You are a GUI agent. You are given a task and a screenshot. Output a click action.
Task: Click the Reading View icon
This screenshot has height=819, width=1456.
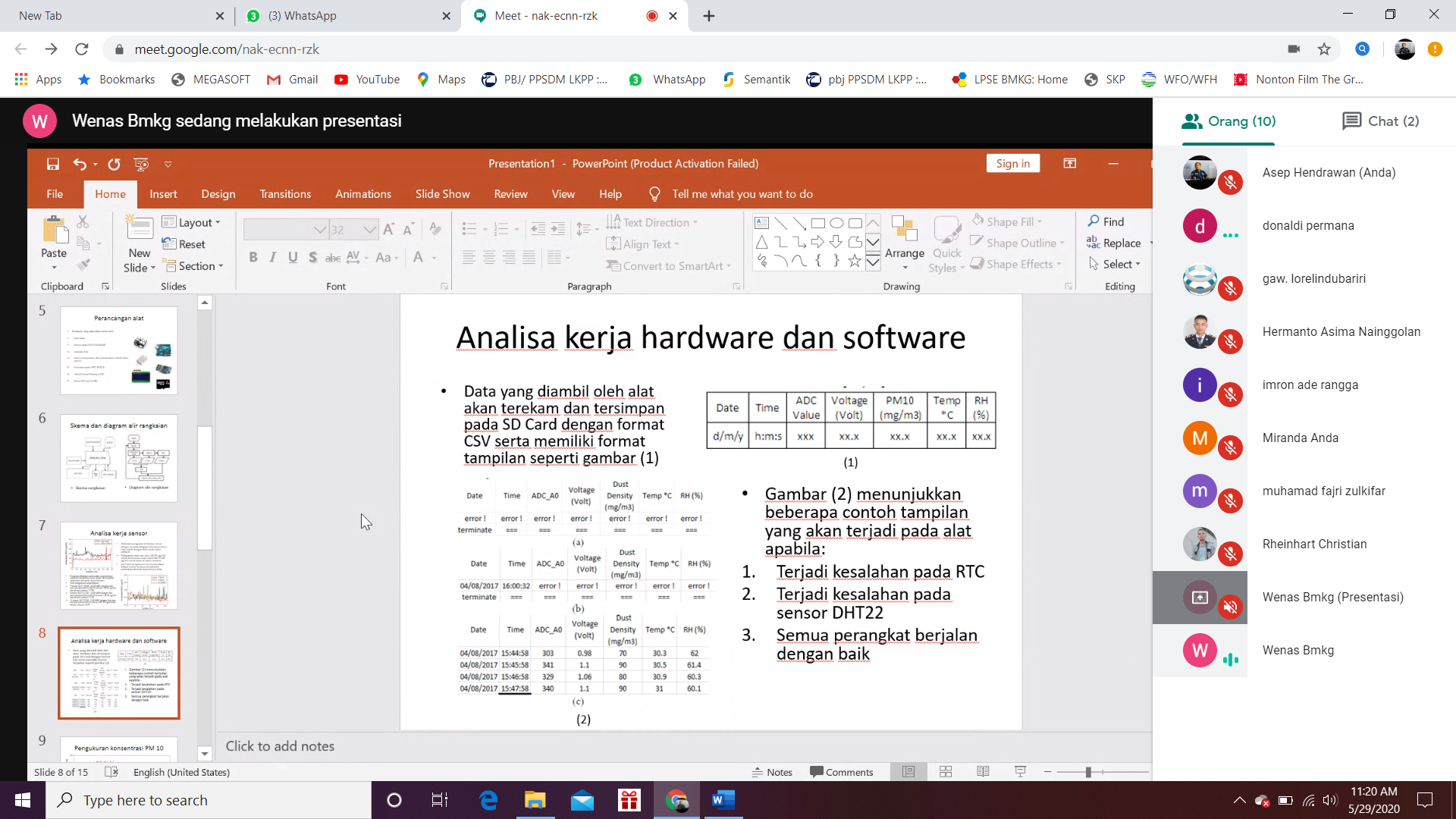[x=983, y=772]
